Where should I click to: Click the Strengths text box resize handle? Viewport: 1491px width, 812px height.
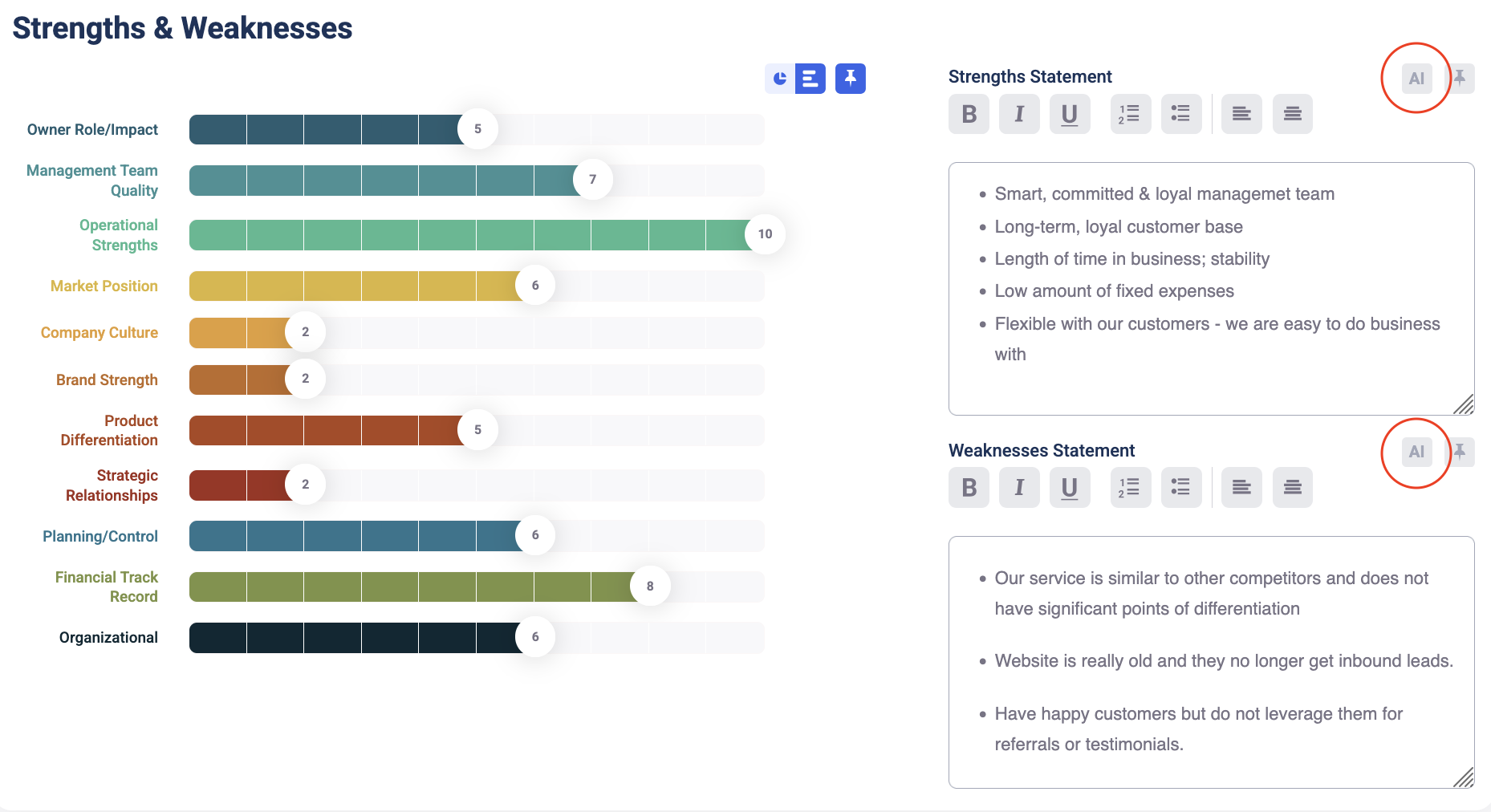(1464, 405)
